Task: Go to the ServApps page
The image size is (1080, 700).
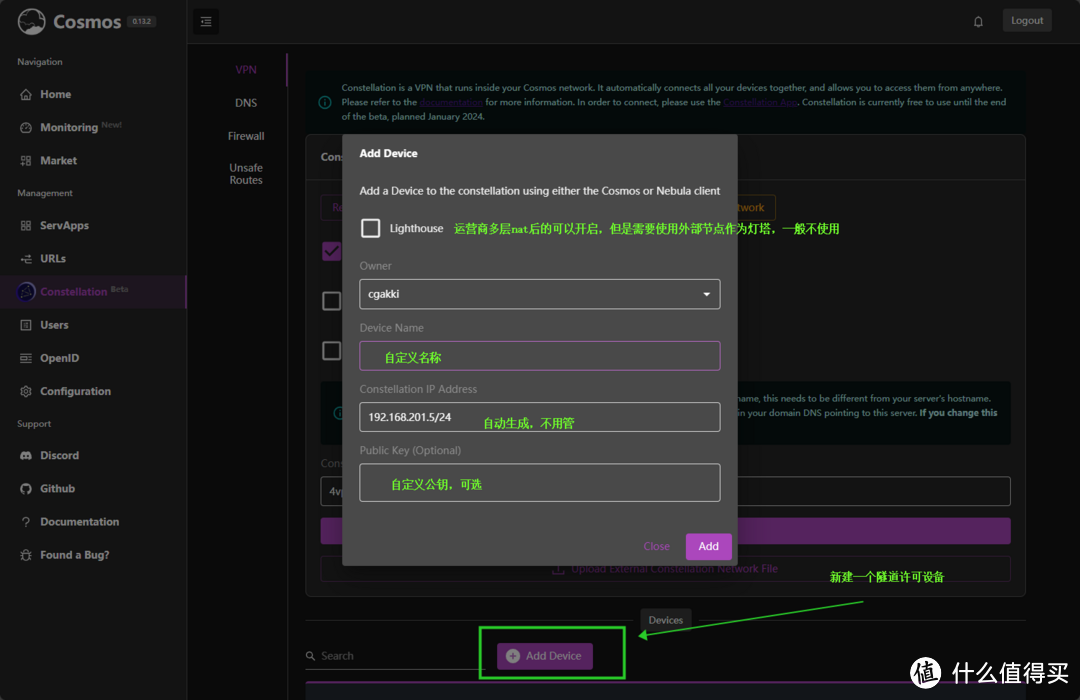Action: tap(93, 225)
